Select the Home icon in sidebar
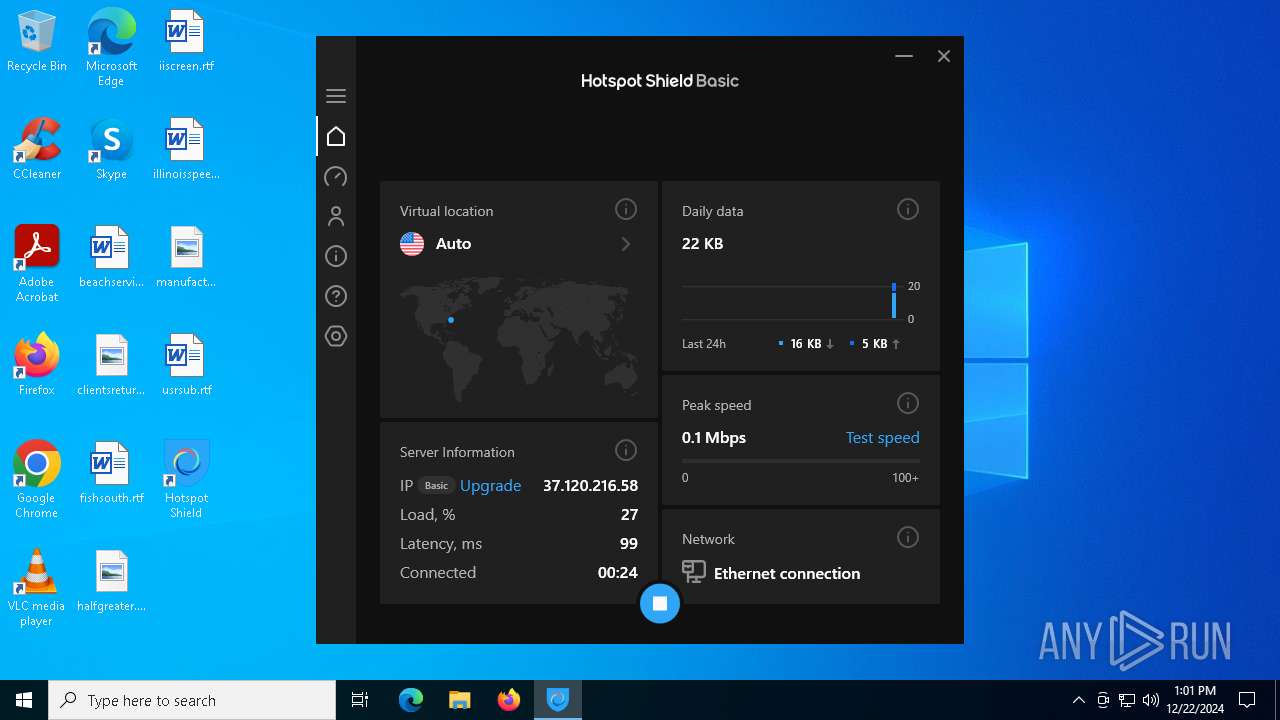This screenshot has width=1280, height=720. click(x=336, y=136)
